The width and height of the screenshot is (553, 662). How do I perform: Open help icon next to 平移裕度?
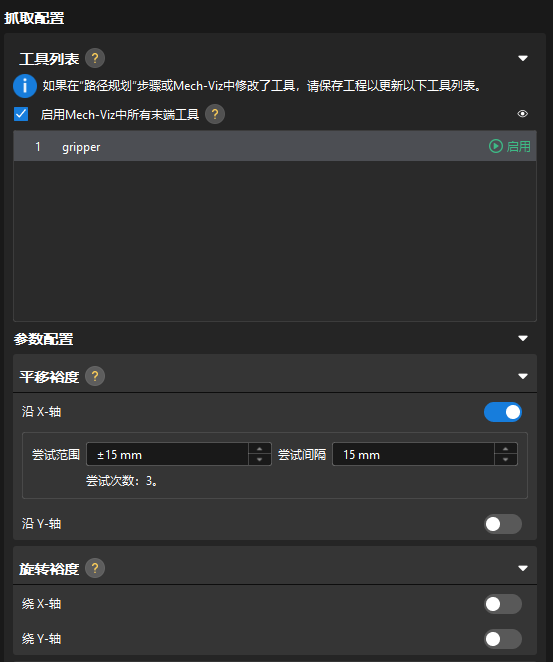click(x=95, y=376)
